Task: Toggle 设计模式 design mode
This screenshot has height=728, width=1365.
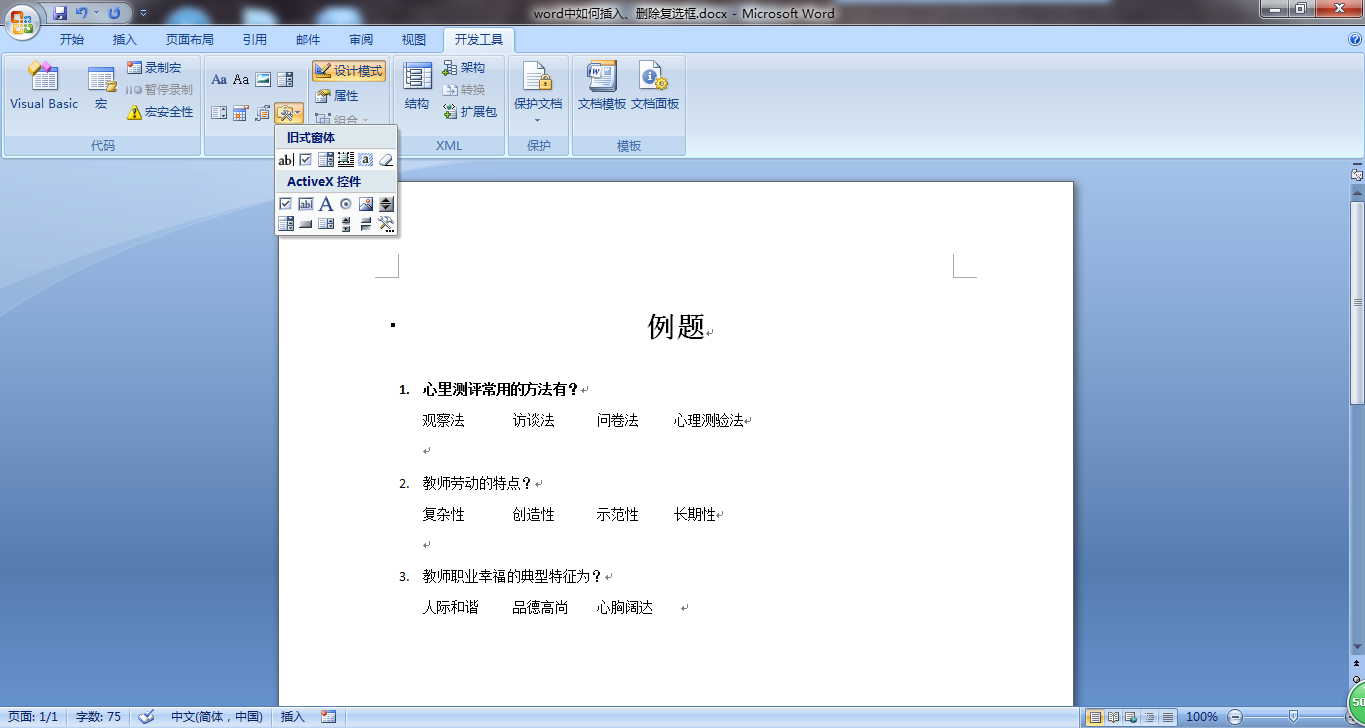Action: [349, 71]
